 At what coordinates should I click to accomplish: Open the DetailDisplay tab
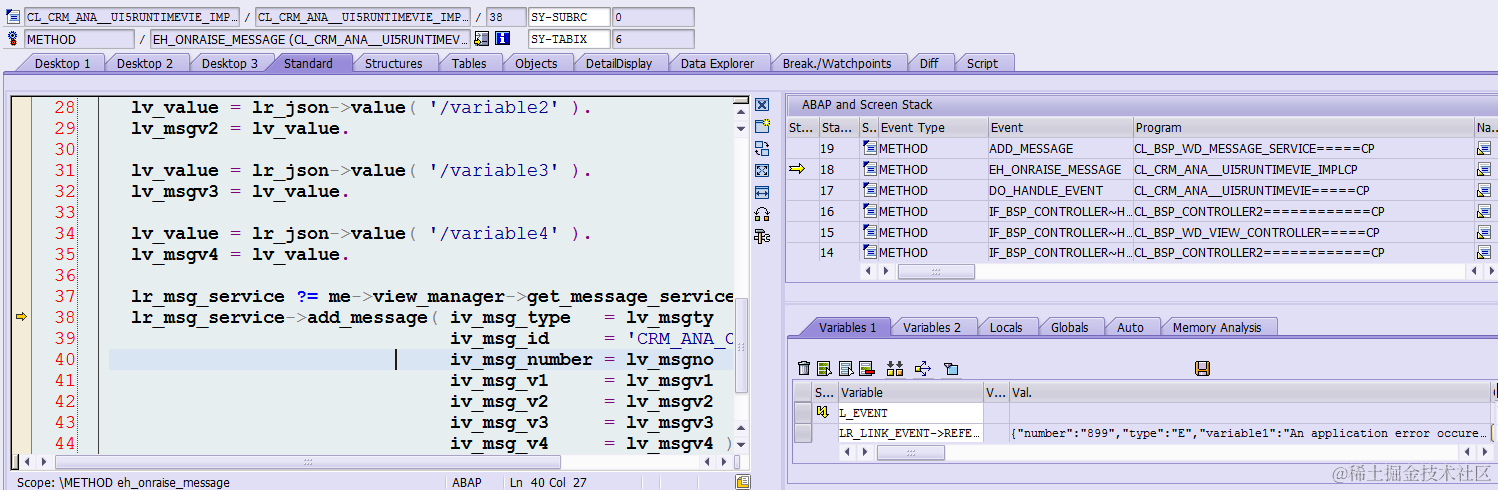(619, 63)
